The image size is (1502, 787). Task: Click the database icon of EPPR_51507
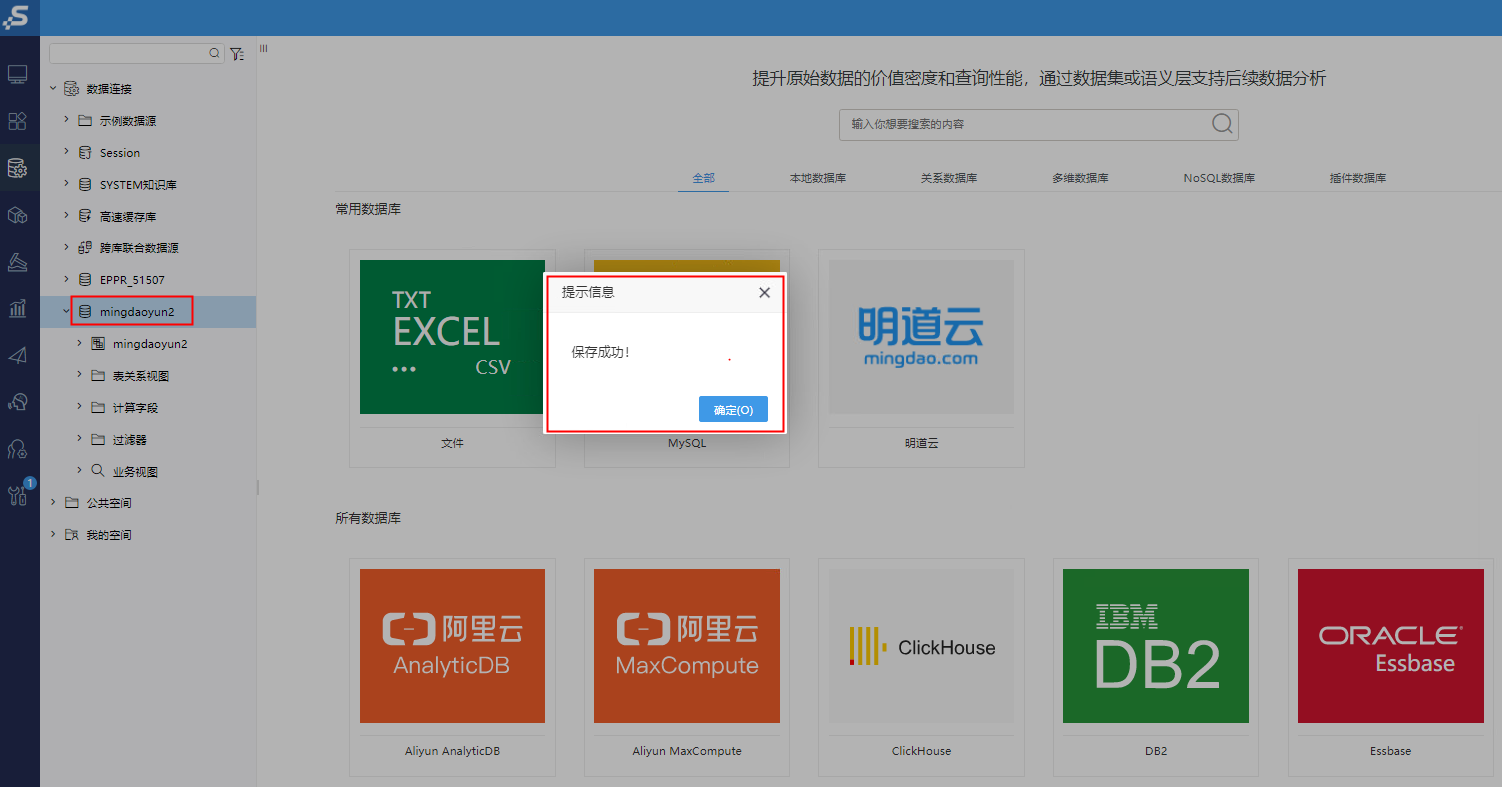point(85,280)
